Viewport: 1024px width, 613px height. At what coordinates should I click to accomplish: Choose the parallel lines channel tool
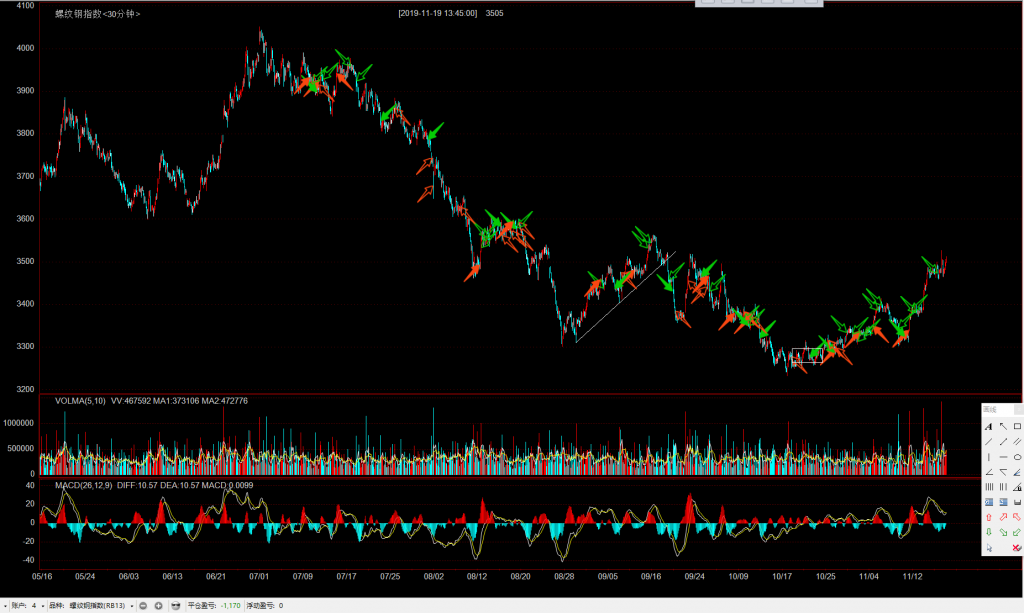click(1017, 442)
